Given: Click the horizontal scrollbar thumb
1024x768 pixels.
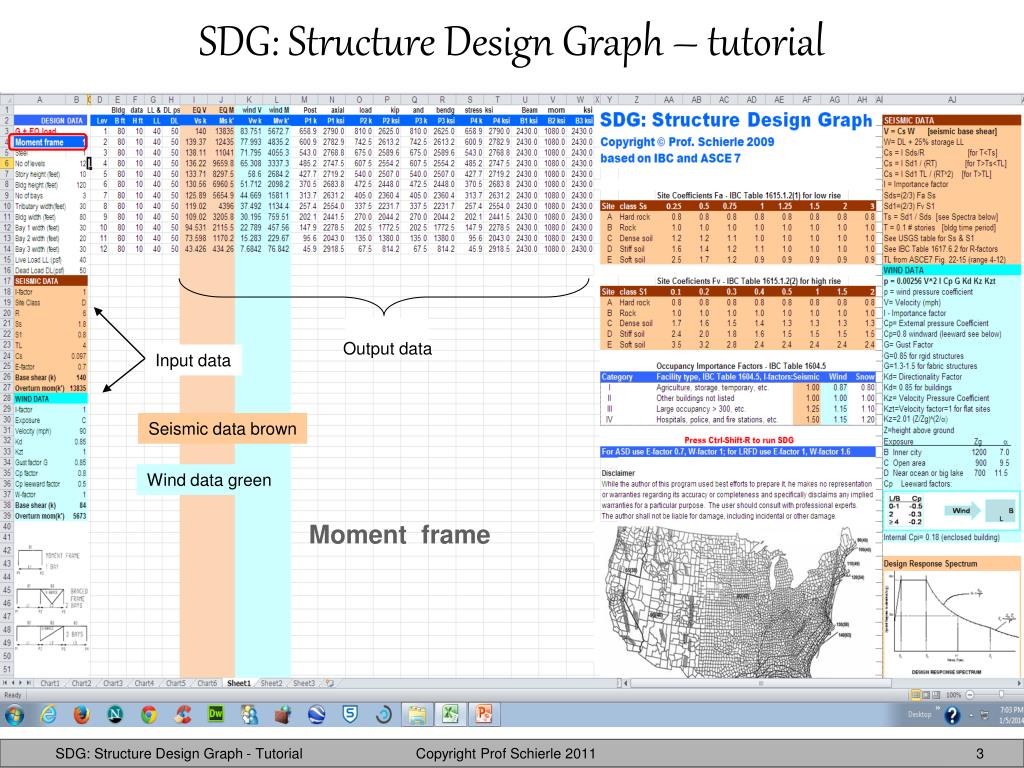Looking at the screenshot, I should [x=760, y=683].
